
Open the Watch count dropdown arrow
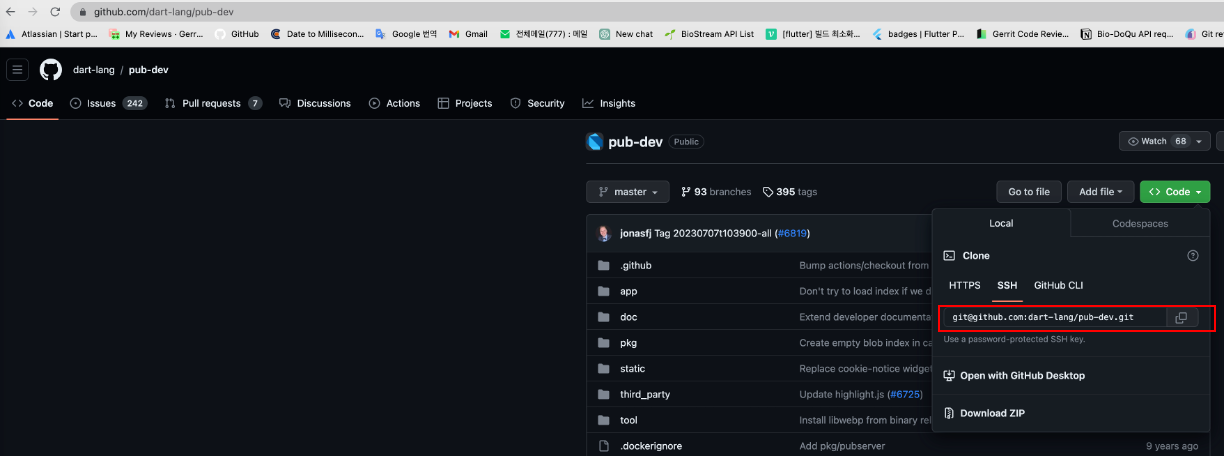click(x=1199, y=142)
